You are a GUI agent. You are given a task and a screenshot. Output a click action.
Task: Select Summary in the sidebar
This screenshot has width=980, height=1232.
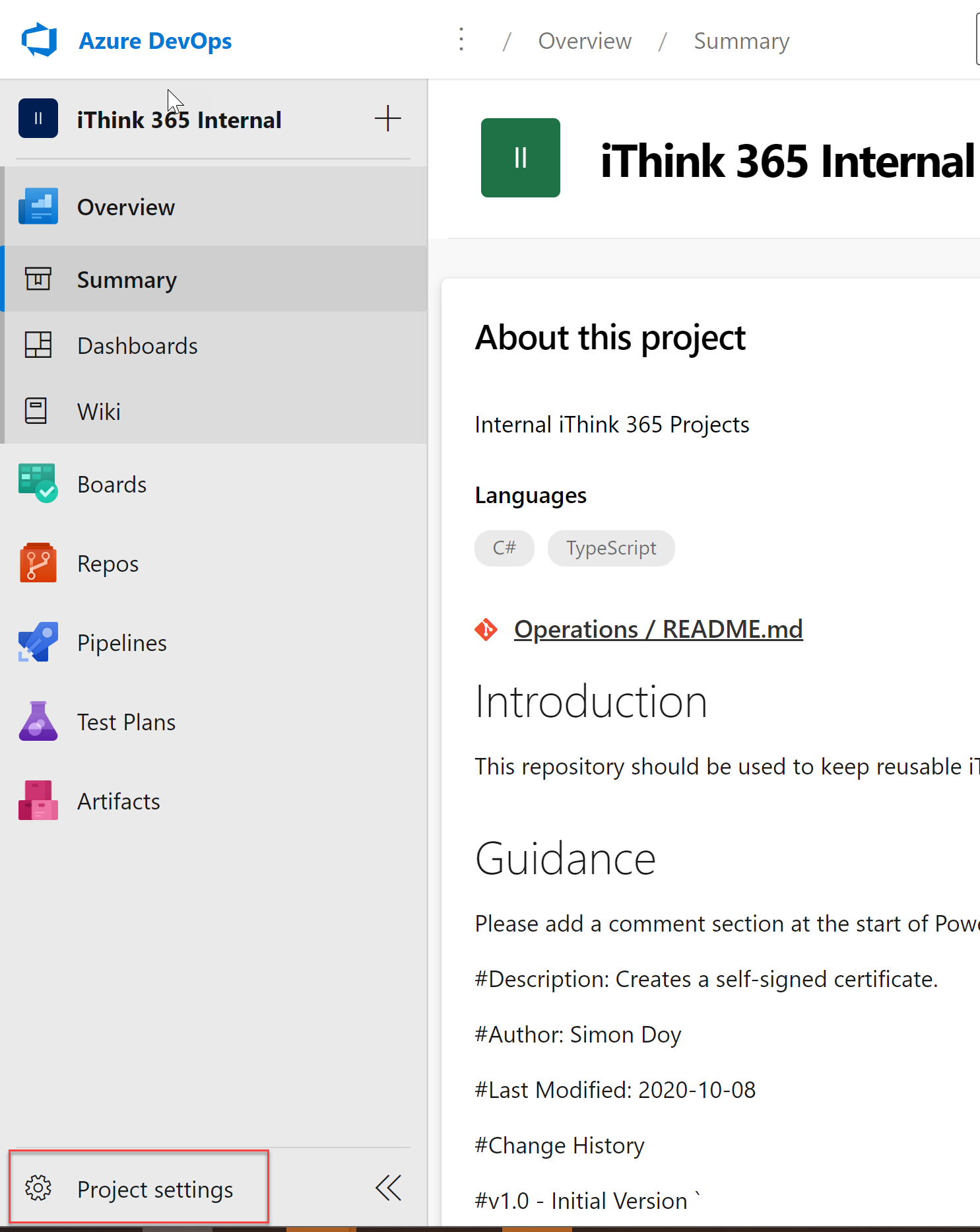pos(127,280)
